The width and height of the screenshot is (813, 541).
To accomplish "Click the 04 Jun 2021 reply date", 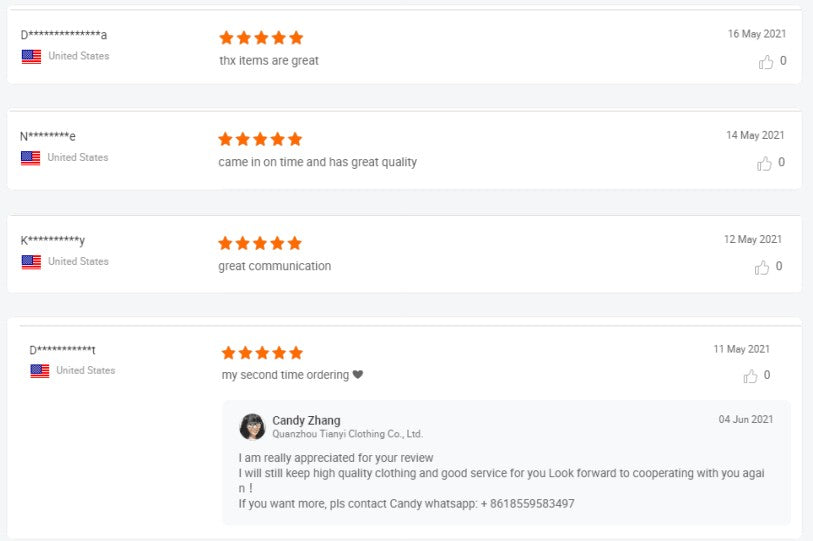I will 745,419.
